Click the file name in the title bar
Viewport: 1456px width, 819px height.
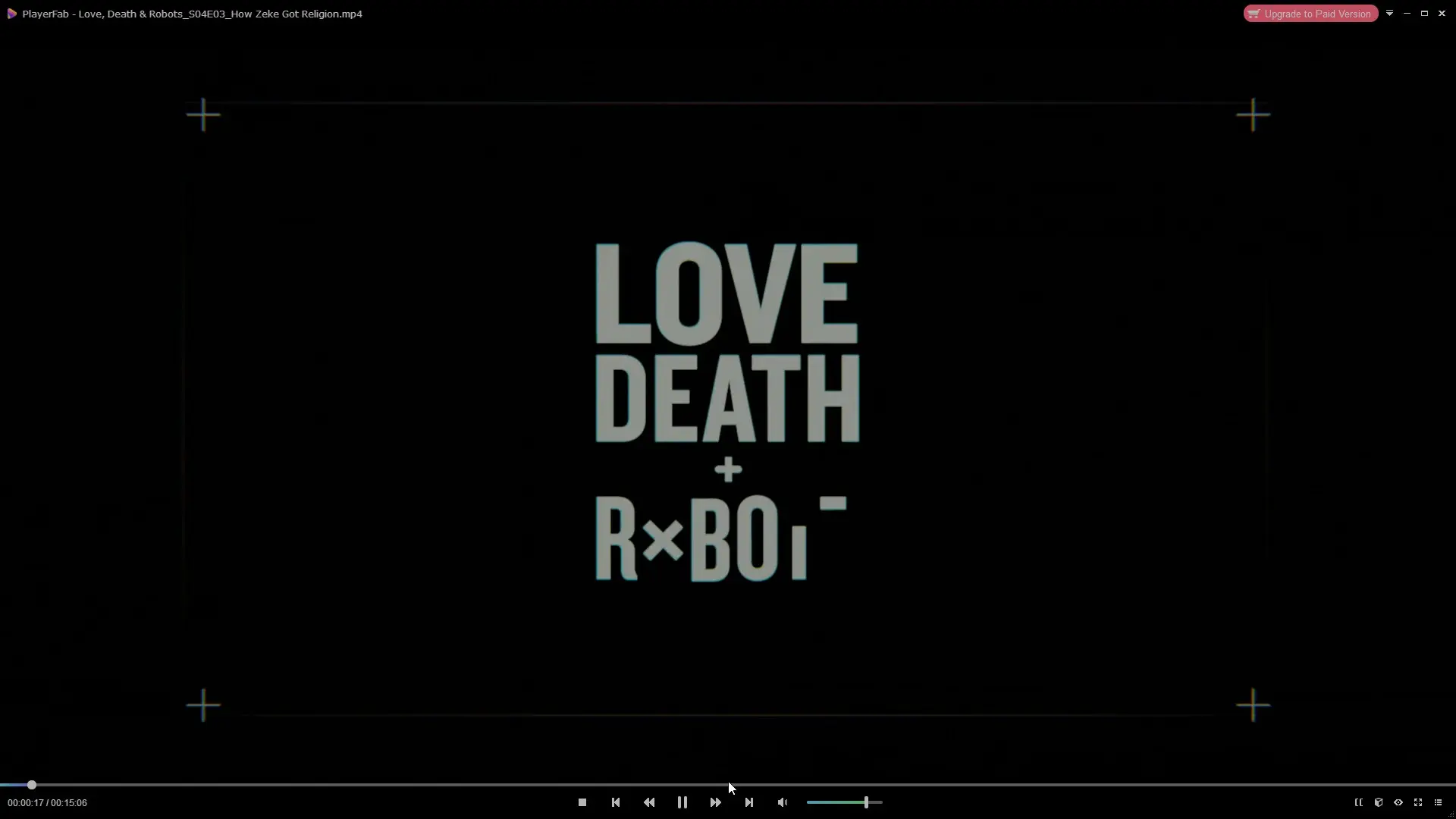pos(220,14)
